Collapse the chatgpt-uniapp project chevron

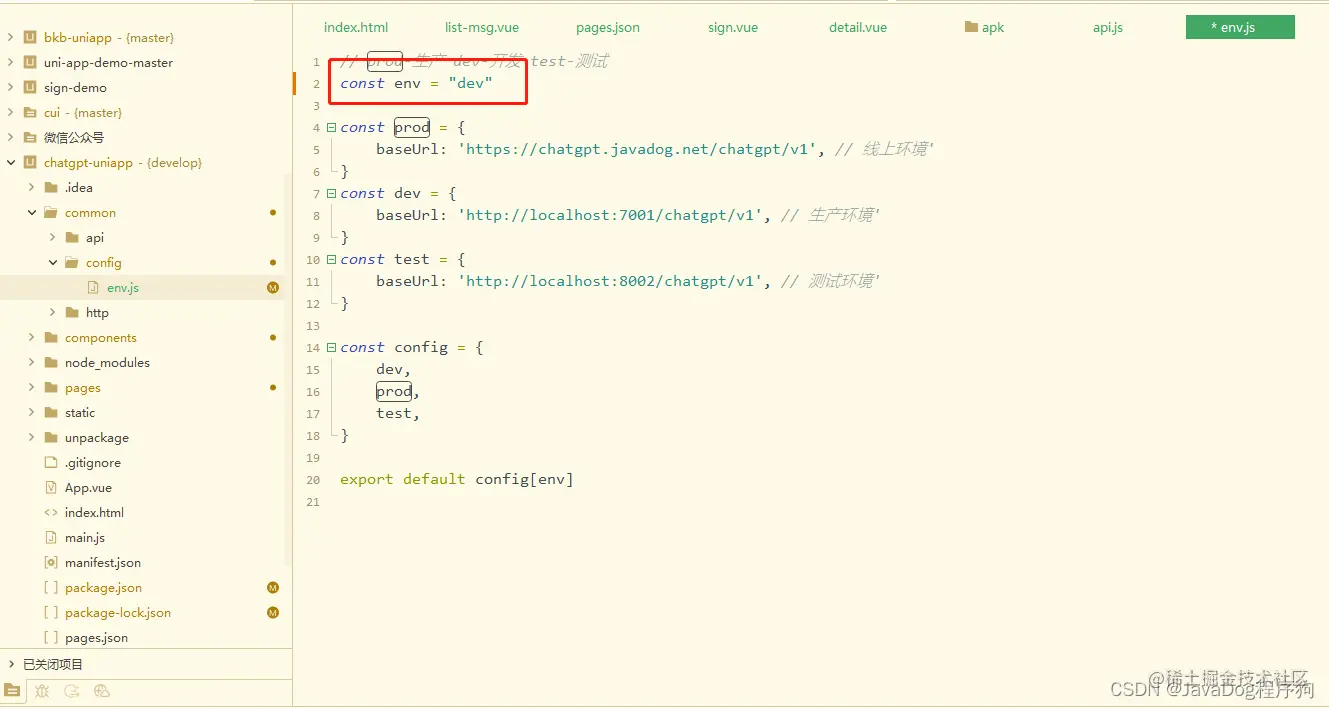[11, 162]
